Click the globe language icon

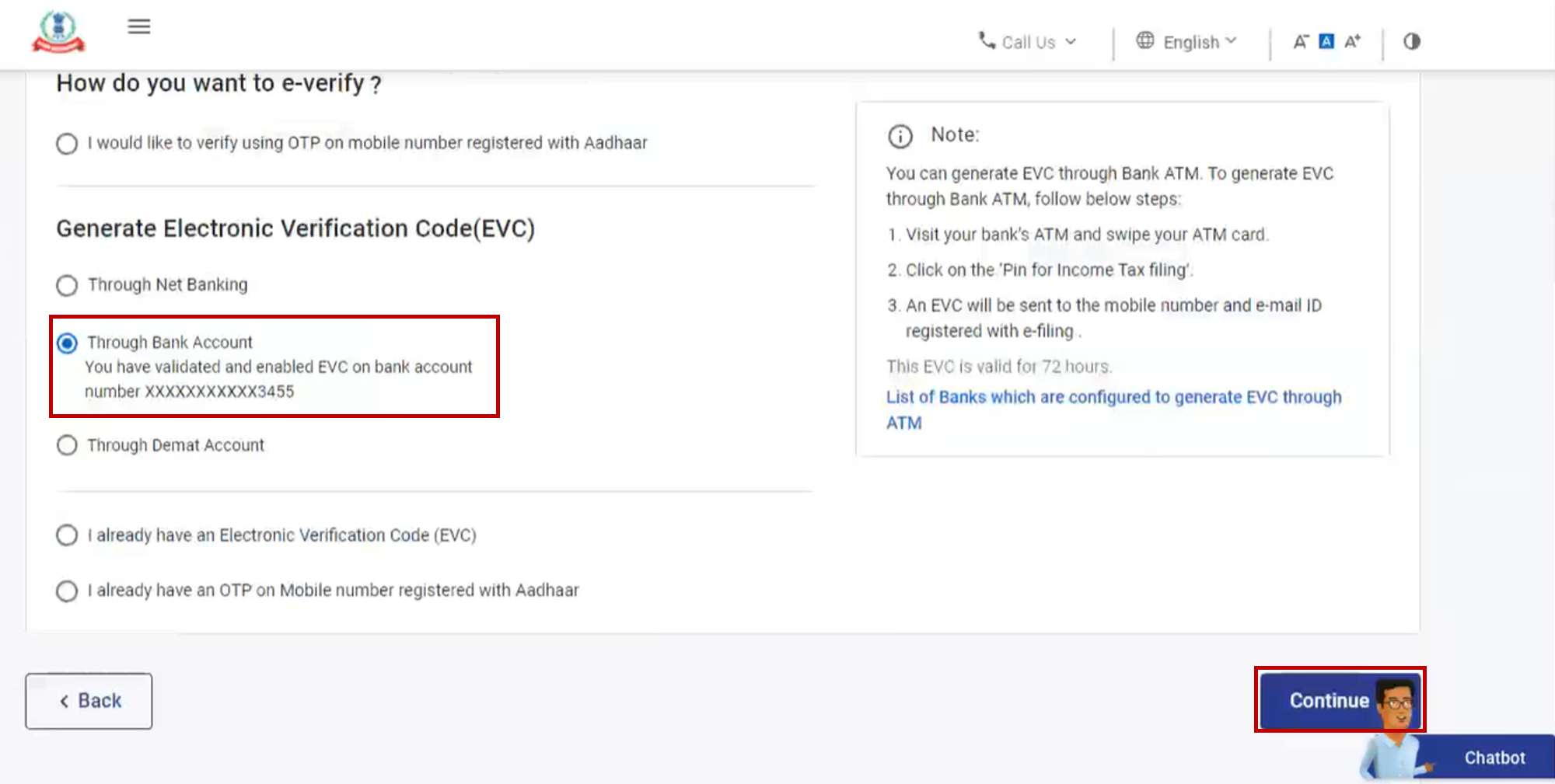1144,41
